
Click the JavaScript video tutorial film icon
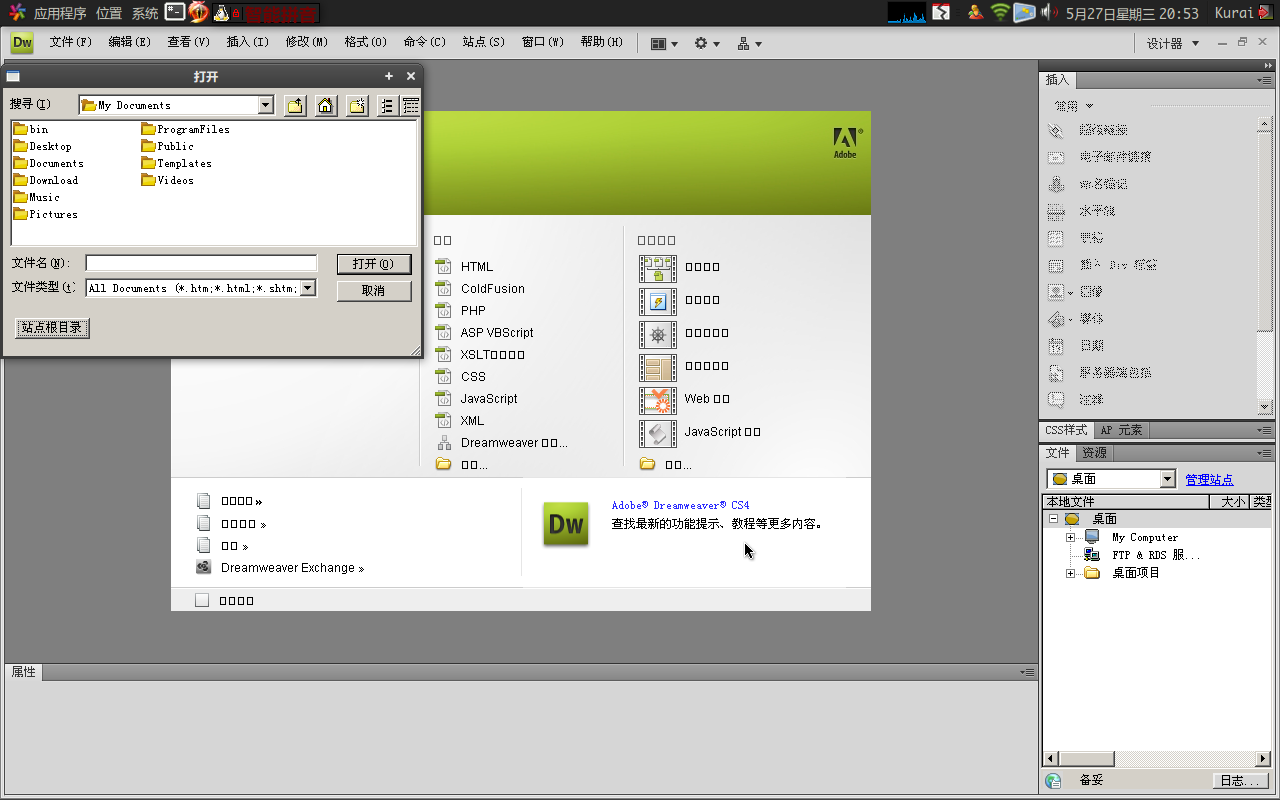(x=658, y=433)
